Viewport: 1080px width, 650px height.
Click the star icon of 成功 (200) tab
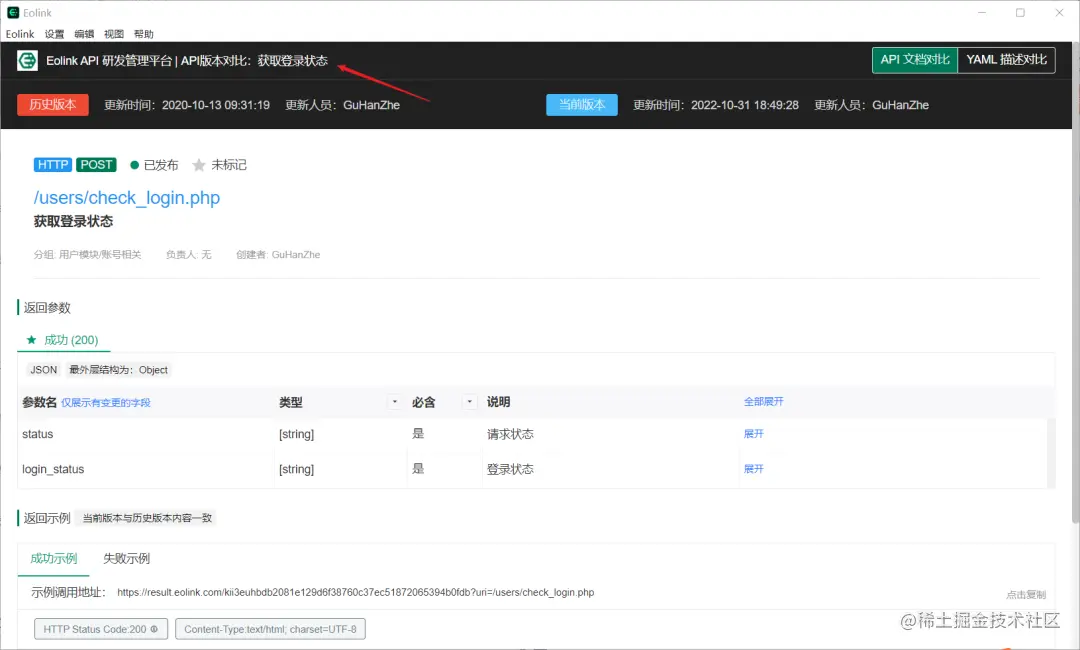point(31,339)
